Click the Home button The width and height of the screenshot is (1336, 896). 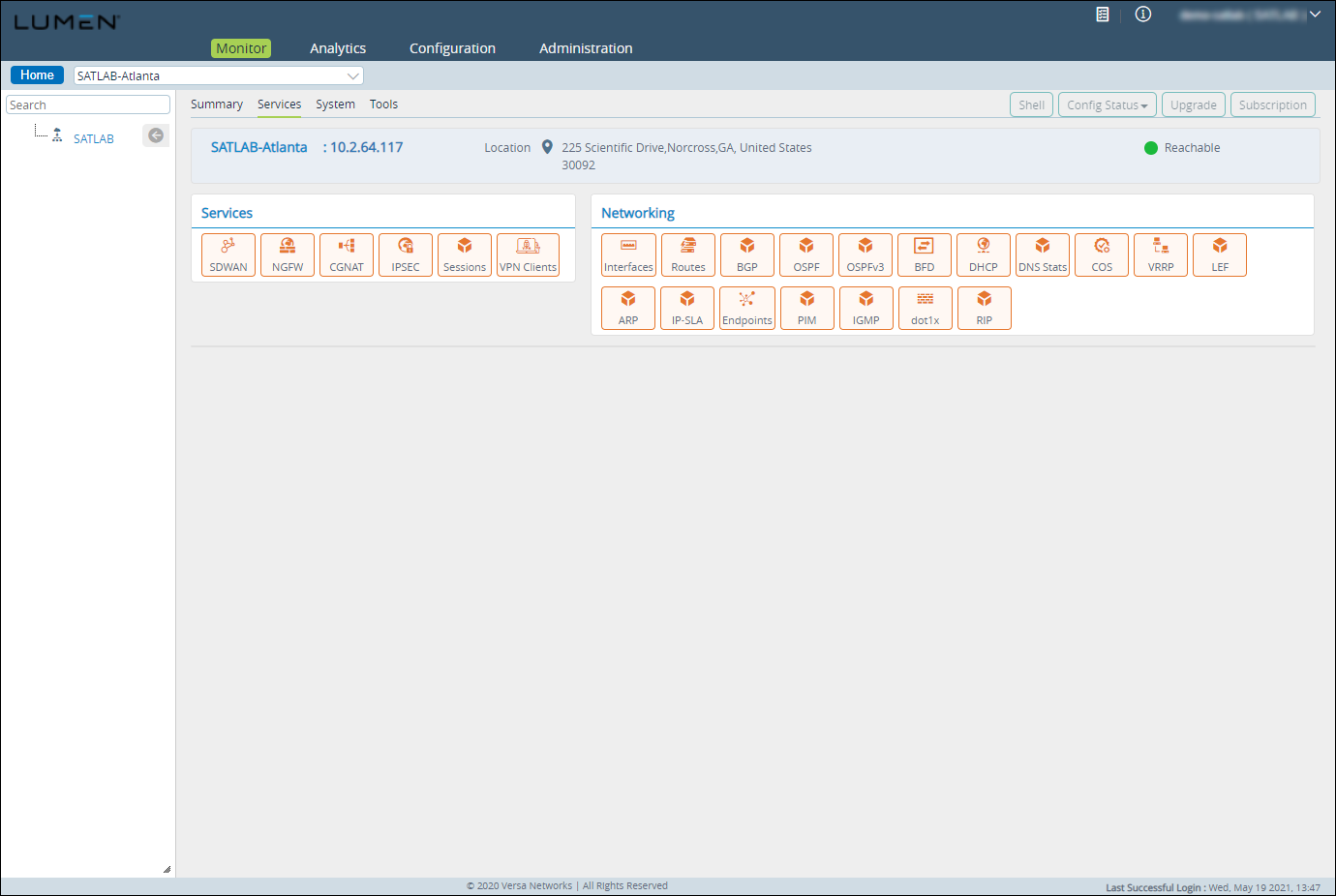pos(37,75)
